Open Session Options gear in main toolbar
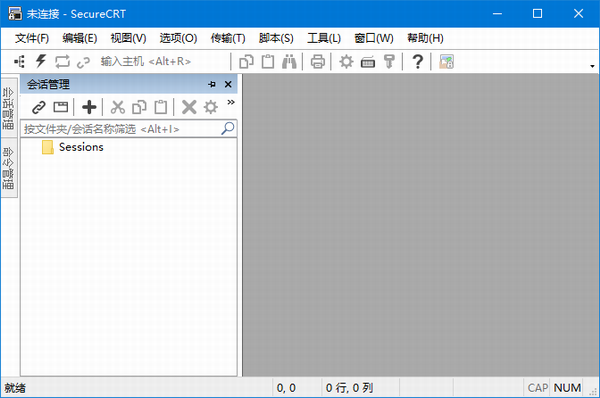Screen dimensions: 600x398 point(346,62)
